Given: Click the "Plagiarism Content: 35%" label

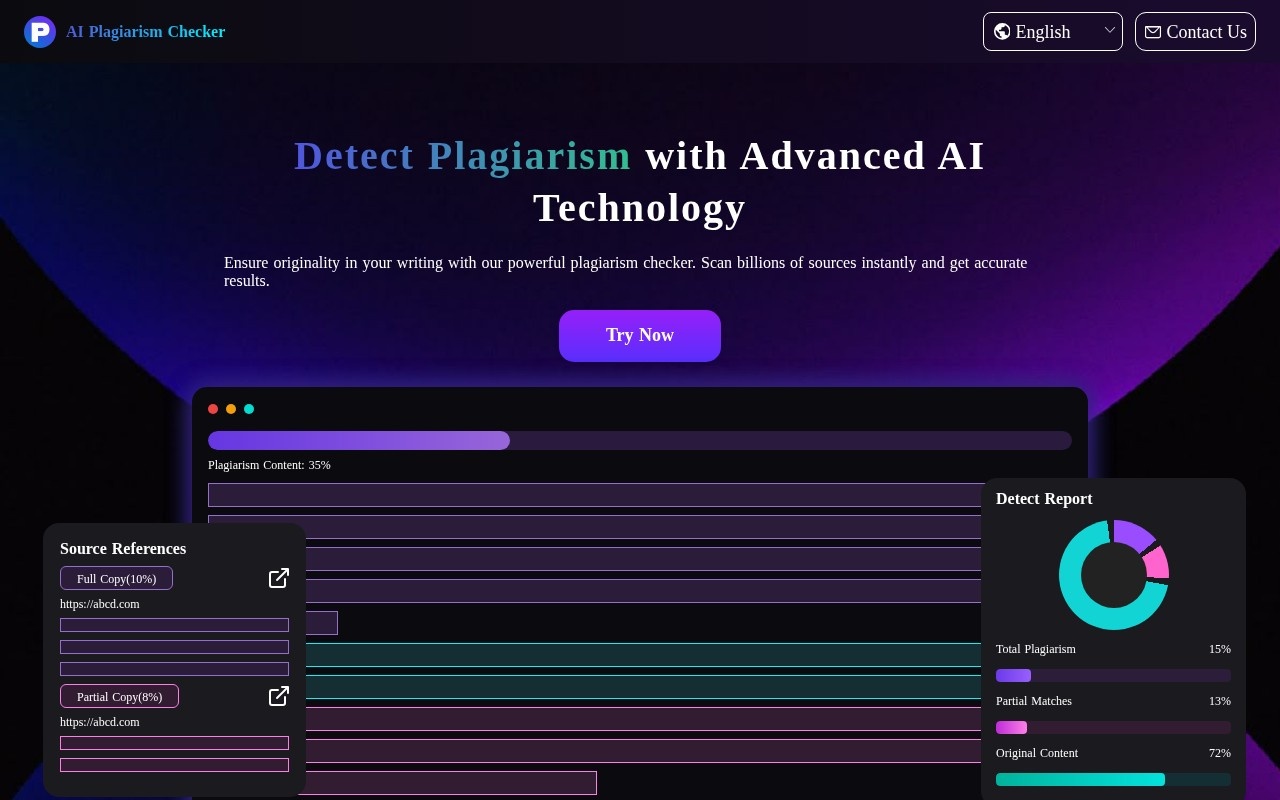Looking at the screenshot, I should click(x=269, y=465).
